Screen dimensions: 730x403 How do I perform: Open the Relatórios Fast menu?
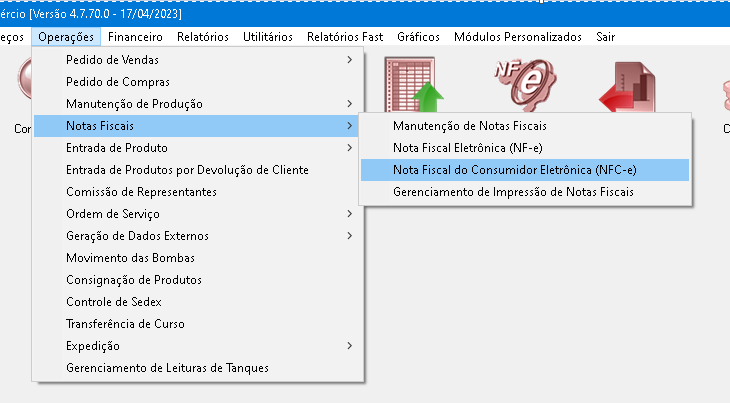coord(345,37)
